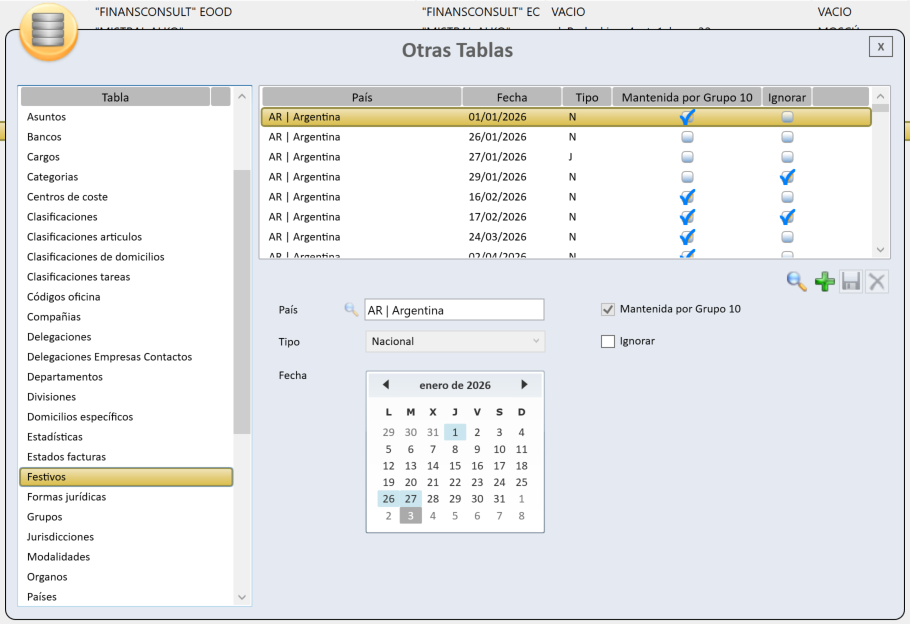Screen dimensions: 910x624
Task: Close the Otras Tablas dialog
Action: (880, 47)
